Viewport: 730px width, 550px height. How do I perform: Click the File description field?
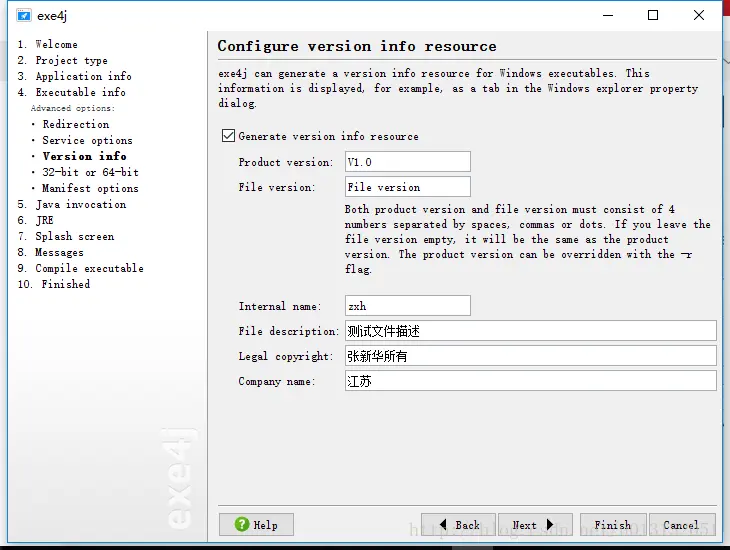(x=531, y=331)
